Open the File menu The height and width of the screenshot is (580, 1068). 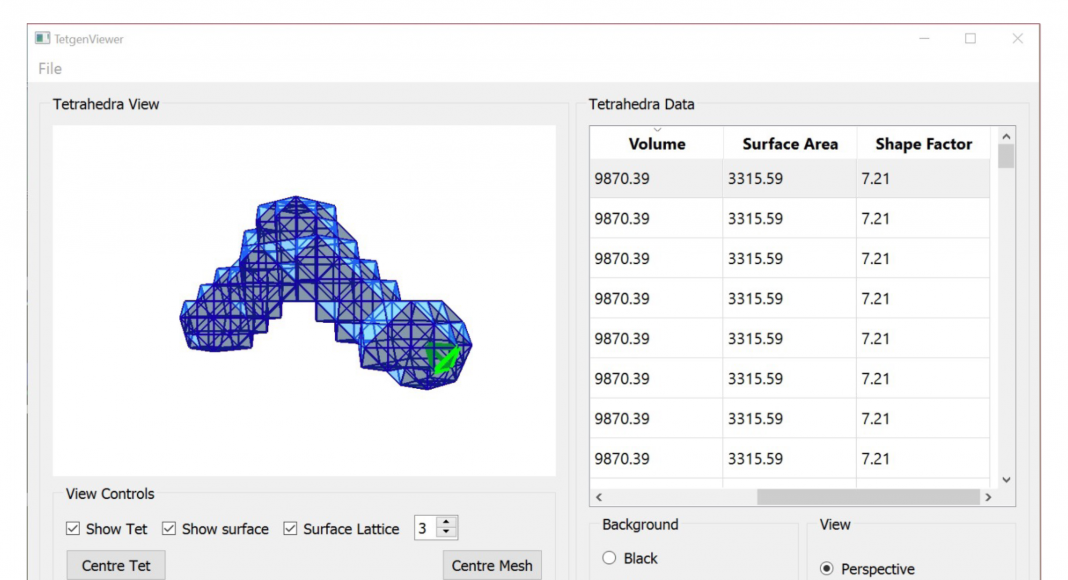tap(50, 69)
